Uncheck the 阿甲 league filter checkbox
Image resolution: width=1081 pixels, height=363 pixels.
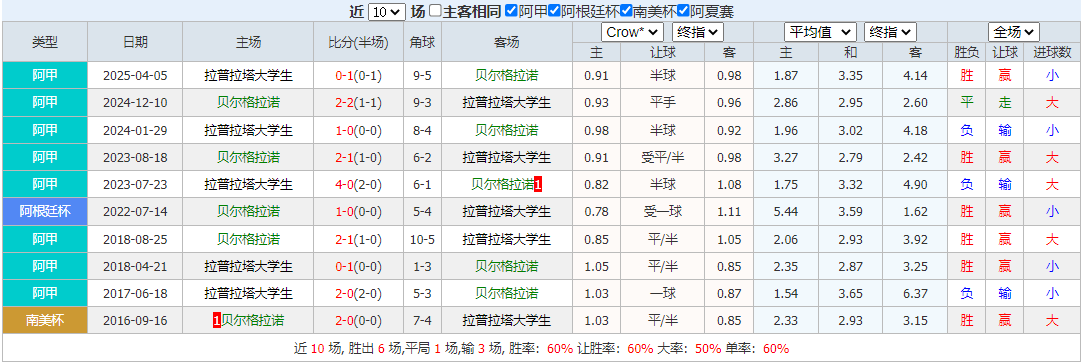click(x=511, y=11)
